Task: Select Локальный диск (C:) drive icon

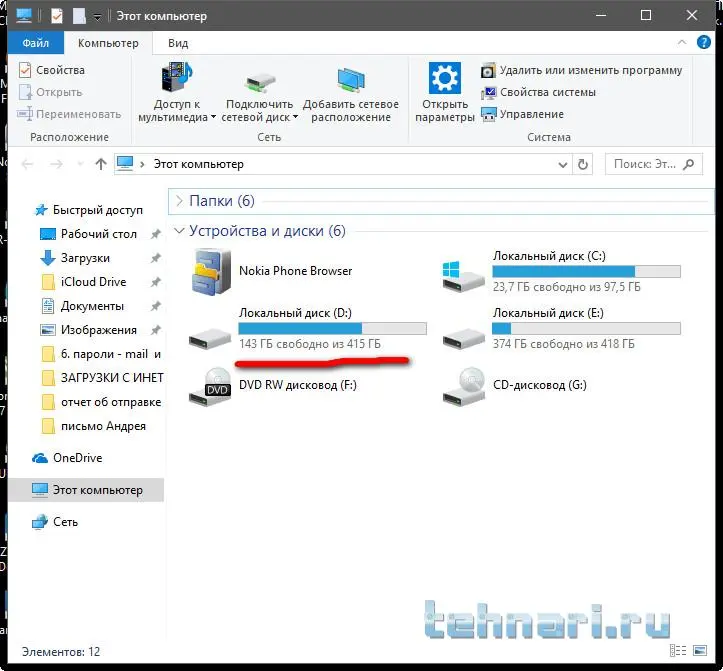Action: click(463, 276)
